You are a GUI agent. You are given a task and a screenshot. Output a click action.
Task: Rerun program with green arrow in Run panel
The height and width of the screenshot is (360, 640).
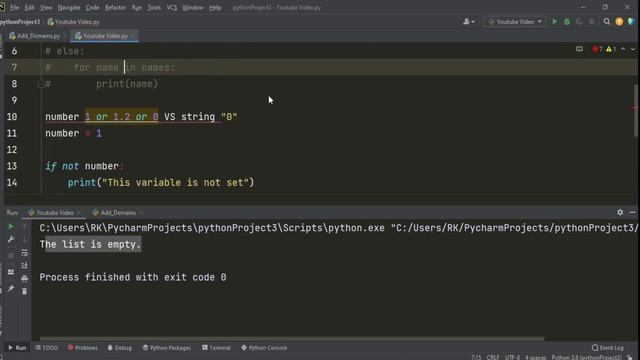click(11, 226)
